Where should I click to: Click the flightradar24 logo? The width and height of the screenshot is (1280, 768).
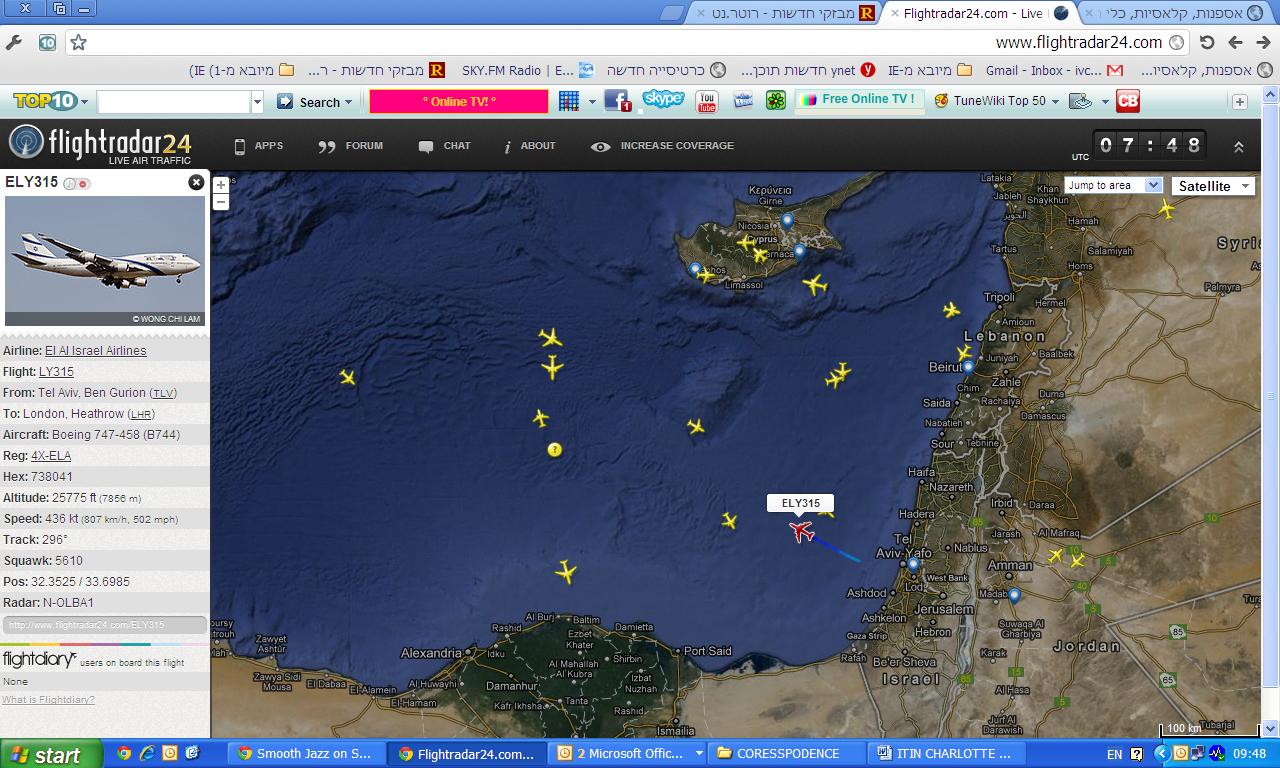pos(100,144)
